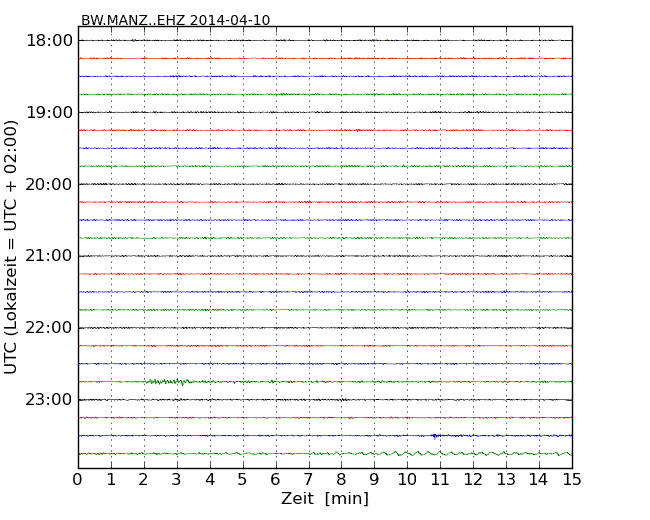Click the x-axis tick label 6
Image resolution: width=650 pixels, height=520 pixels.
[x=275, y=479]
